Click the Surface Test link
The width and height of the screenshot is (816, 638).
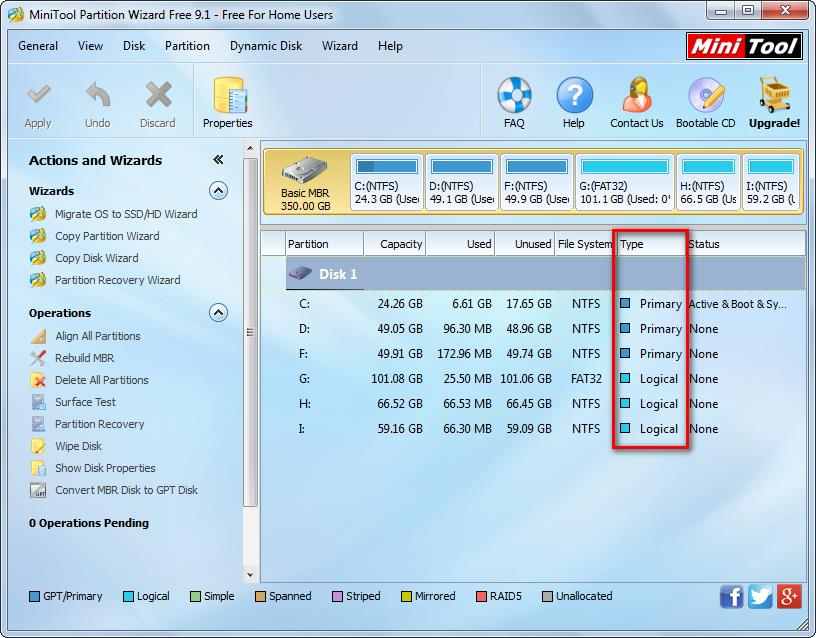click(85, 402)
